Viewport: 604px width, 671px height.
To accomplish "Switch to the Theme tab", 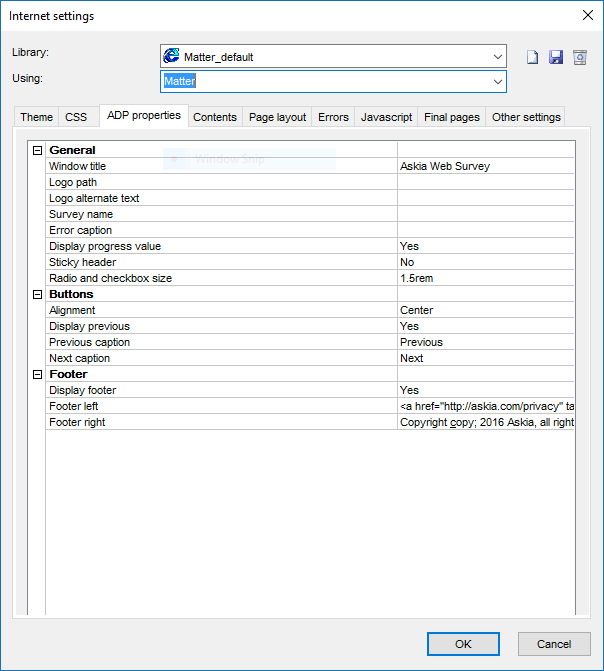I will click(x=36, y=117).
